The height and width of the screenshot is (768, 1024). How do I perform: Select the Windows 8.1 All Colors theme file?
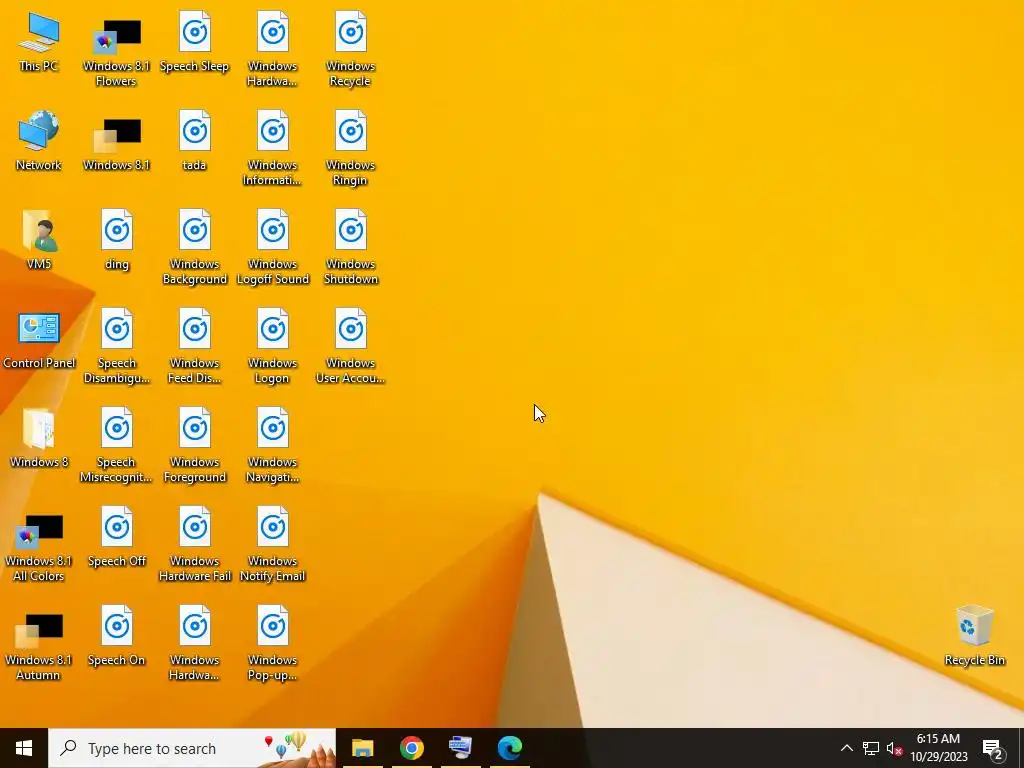click(39, 546)
